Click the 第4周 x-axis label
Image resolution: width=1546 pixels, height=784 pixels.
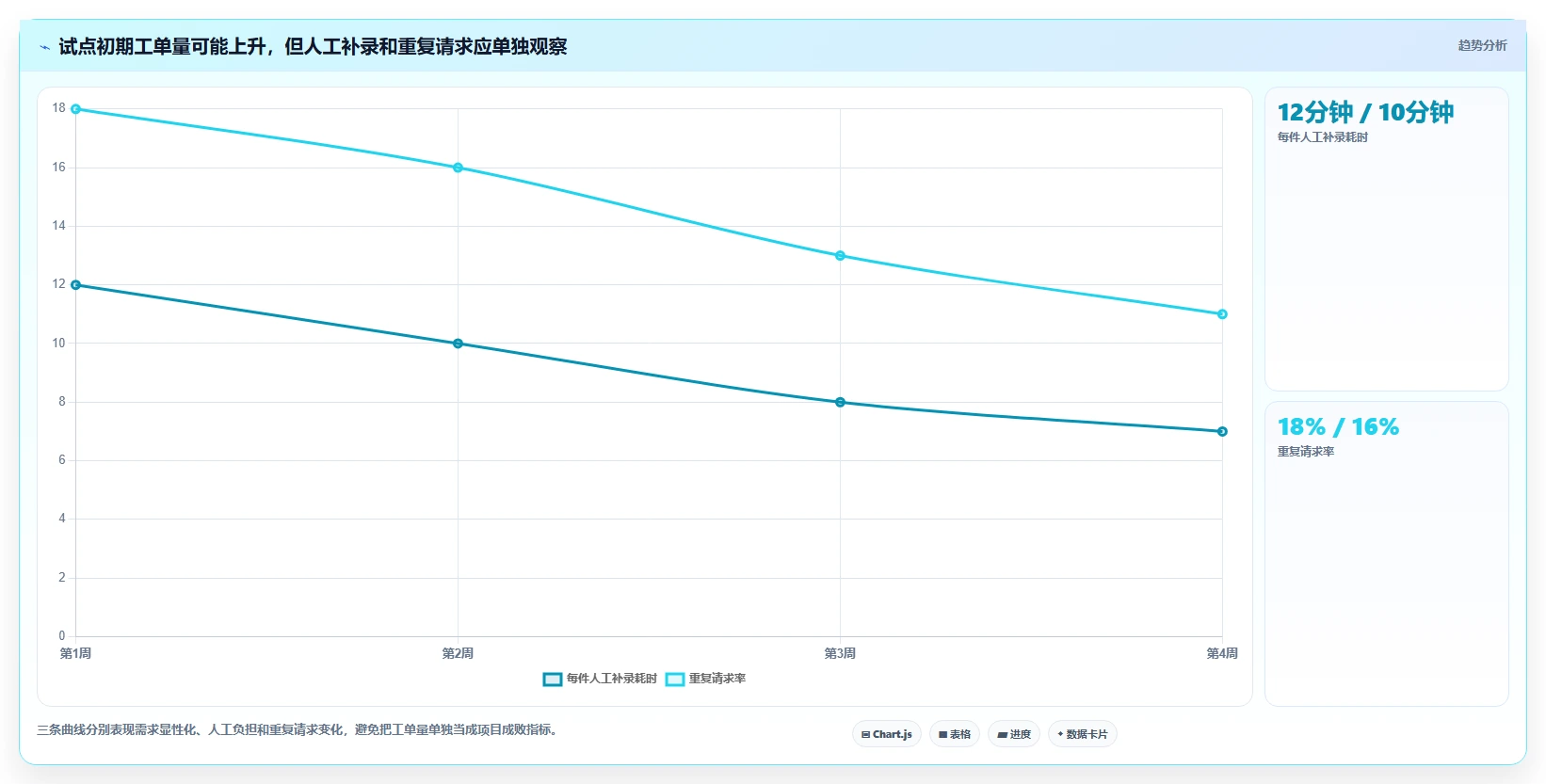pyautogui.click(x=1222, y=653)
